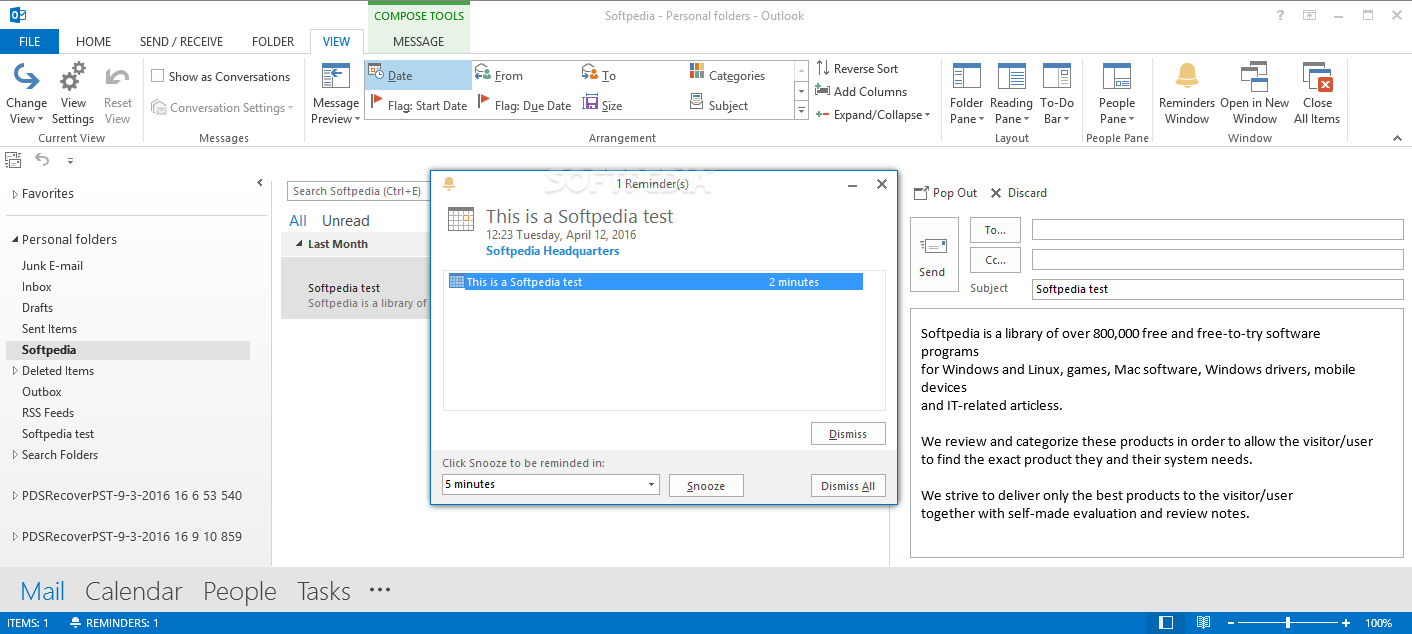1412x634 pixels.
Task: Switch to the FOLDER tab
Action: [273, 42]
